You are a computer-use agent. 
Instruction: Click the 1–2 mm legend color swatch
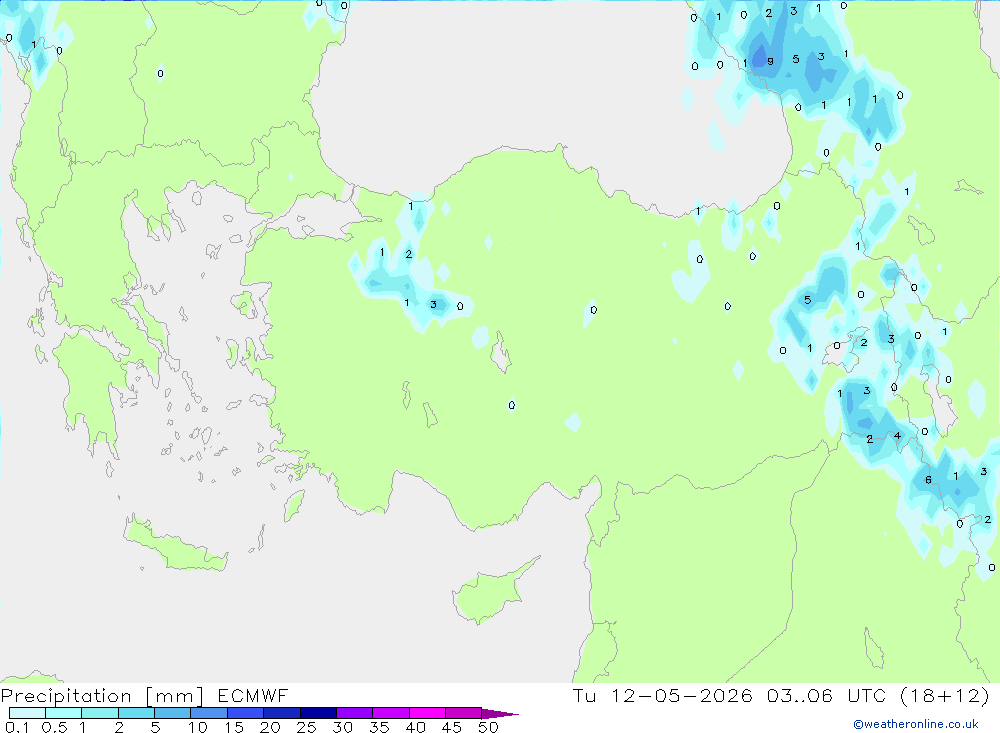pyautogui.click(x=100, y=713)
